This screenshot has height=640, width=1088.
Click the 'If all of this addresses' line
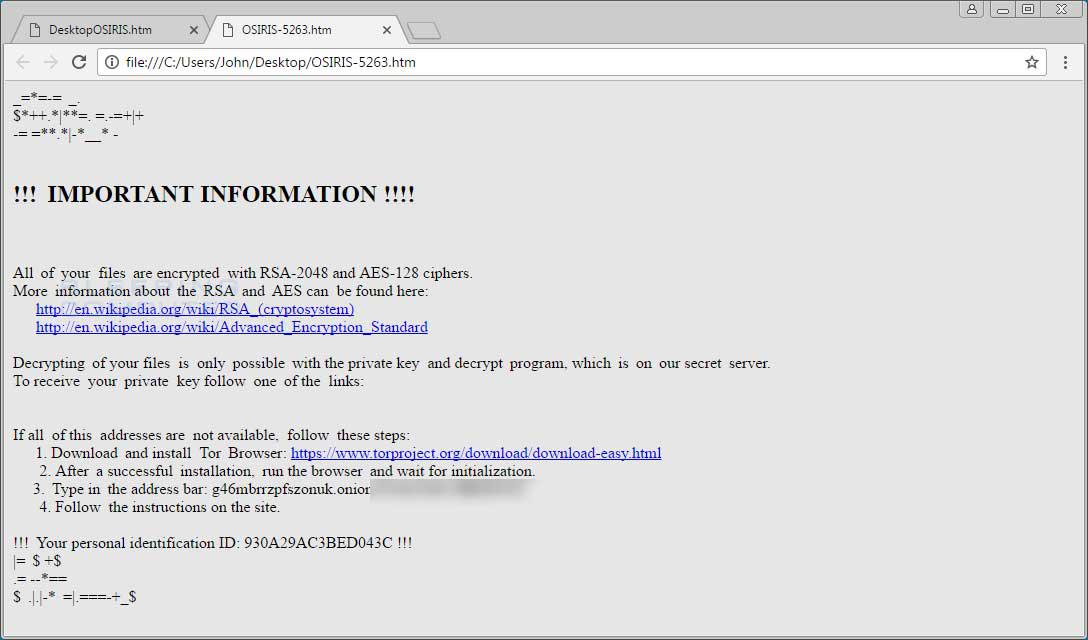(212, 435)
